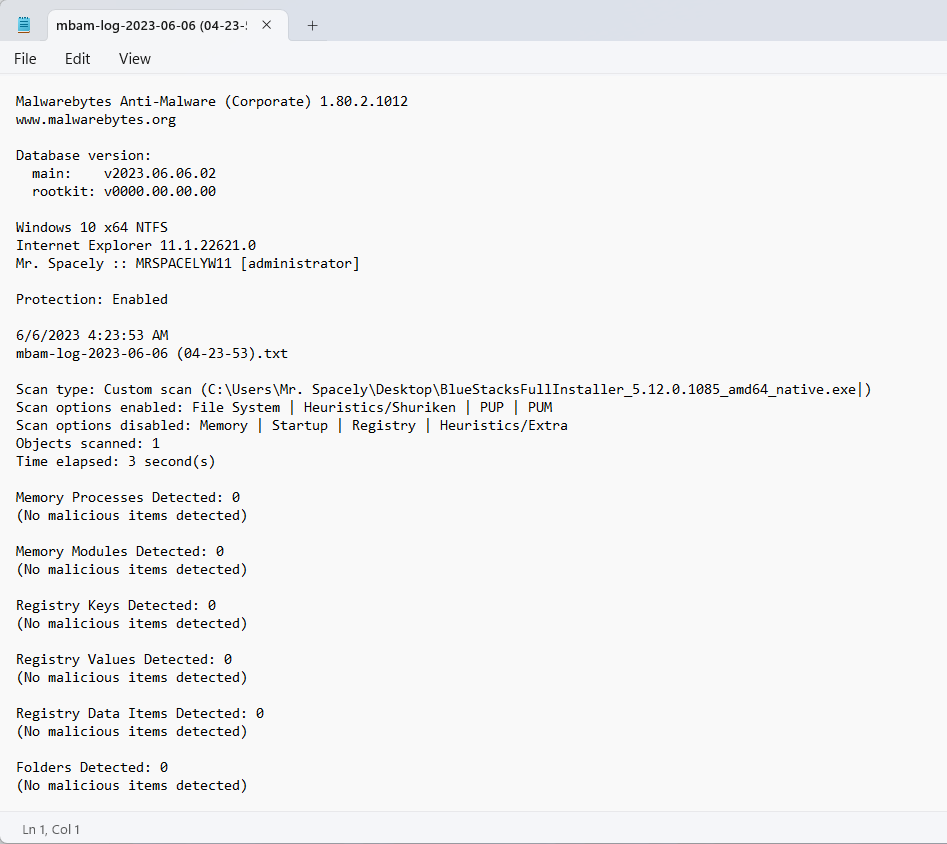Click the '6/6/2023 4:23:53 AM' timestamp line
The height and width of the screenshot is (844, 947).
coord(92,335)
